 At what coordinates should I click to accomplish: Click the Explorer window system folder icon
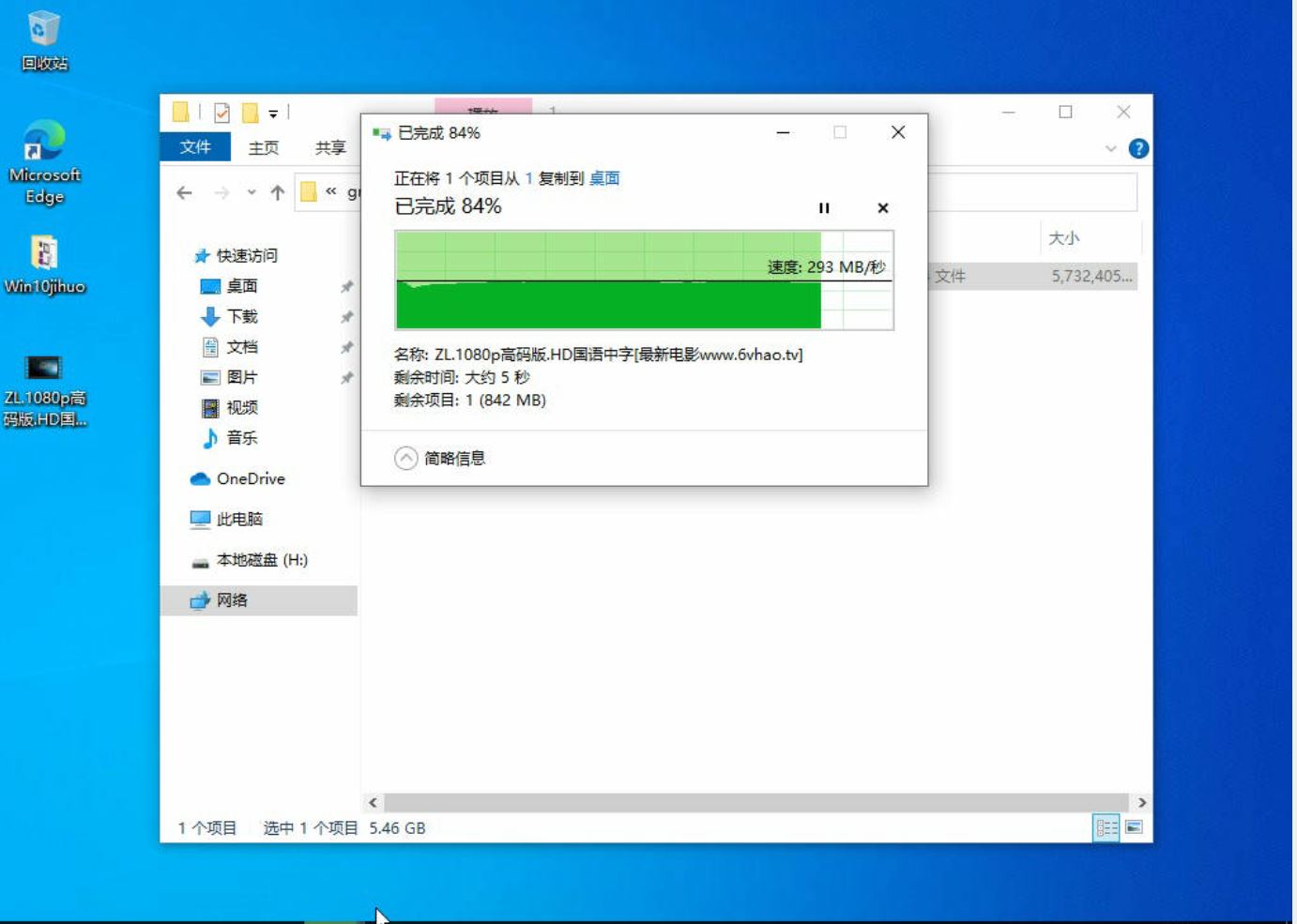pos(181,113)
